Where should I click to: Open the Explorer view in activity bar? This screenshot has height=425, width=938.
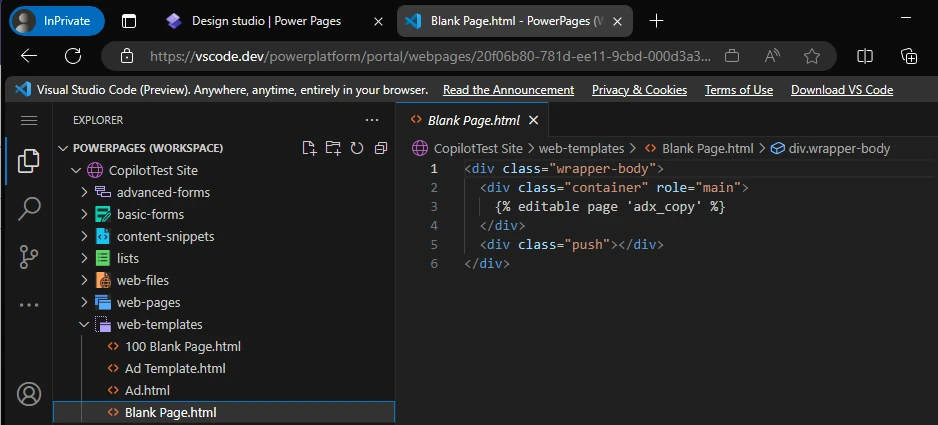coord(29,162)
